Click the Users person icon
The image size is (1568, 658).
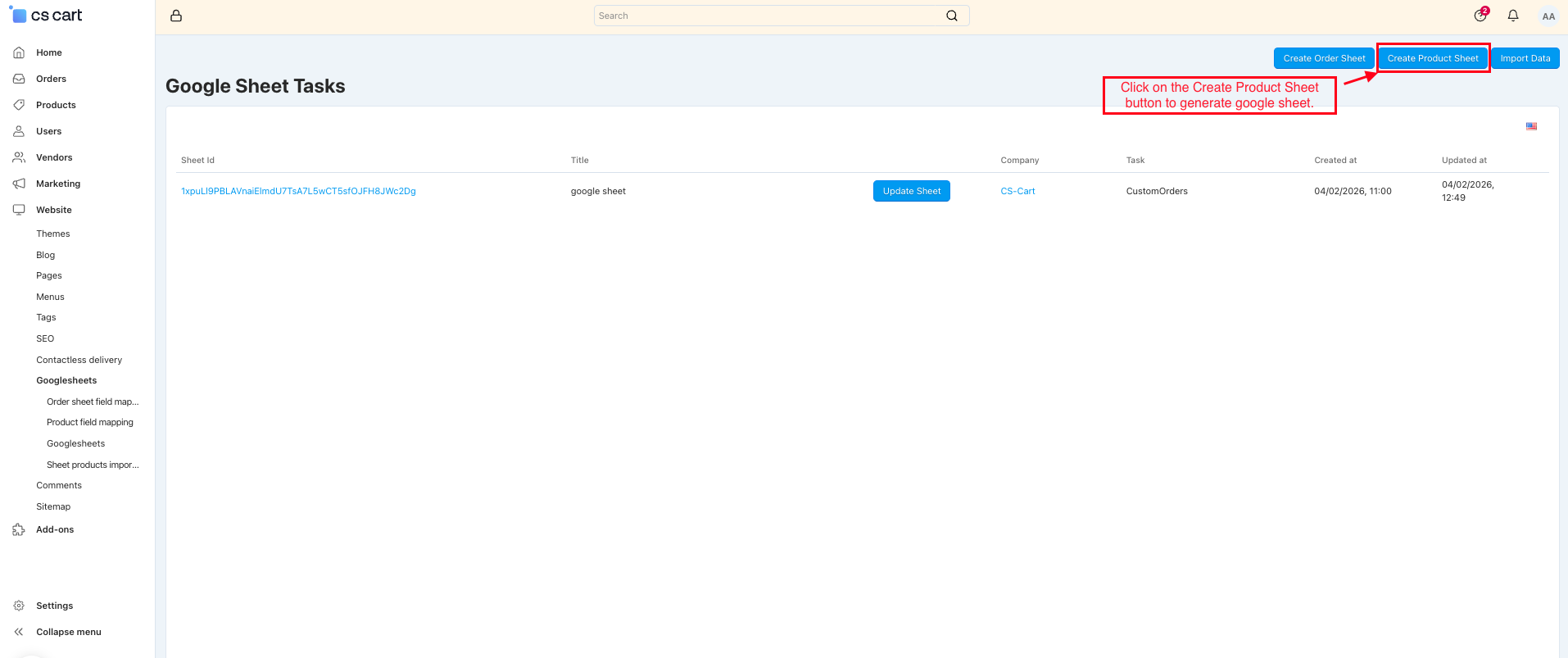coord(19,131)
